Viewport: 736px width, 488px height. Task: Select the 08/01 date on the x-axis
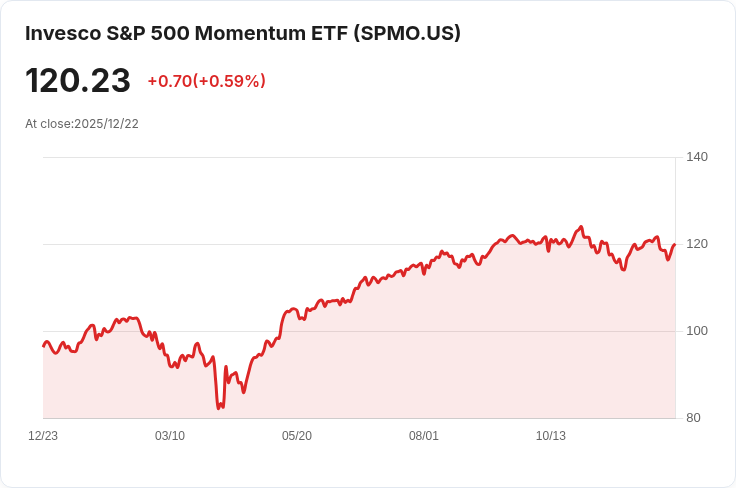coord(423,436)
